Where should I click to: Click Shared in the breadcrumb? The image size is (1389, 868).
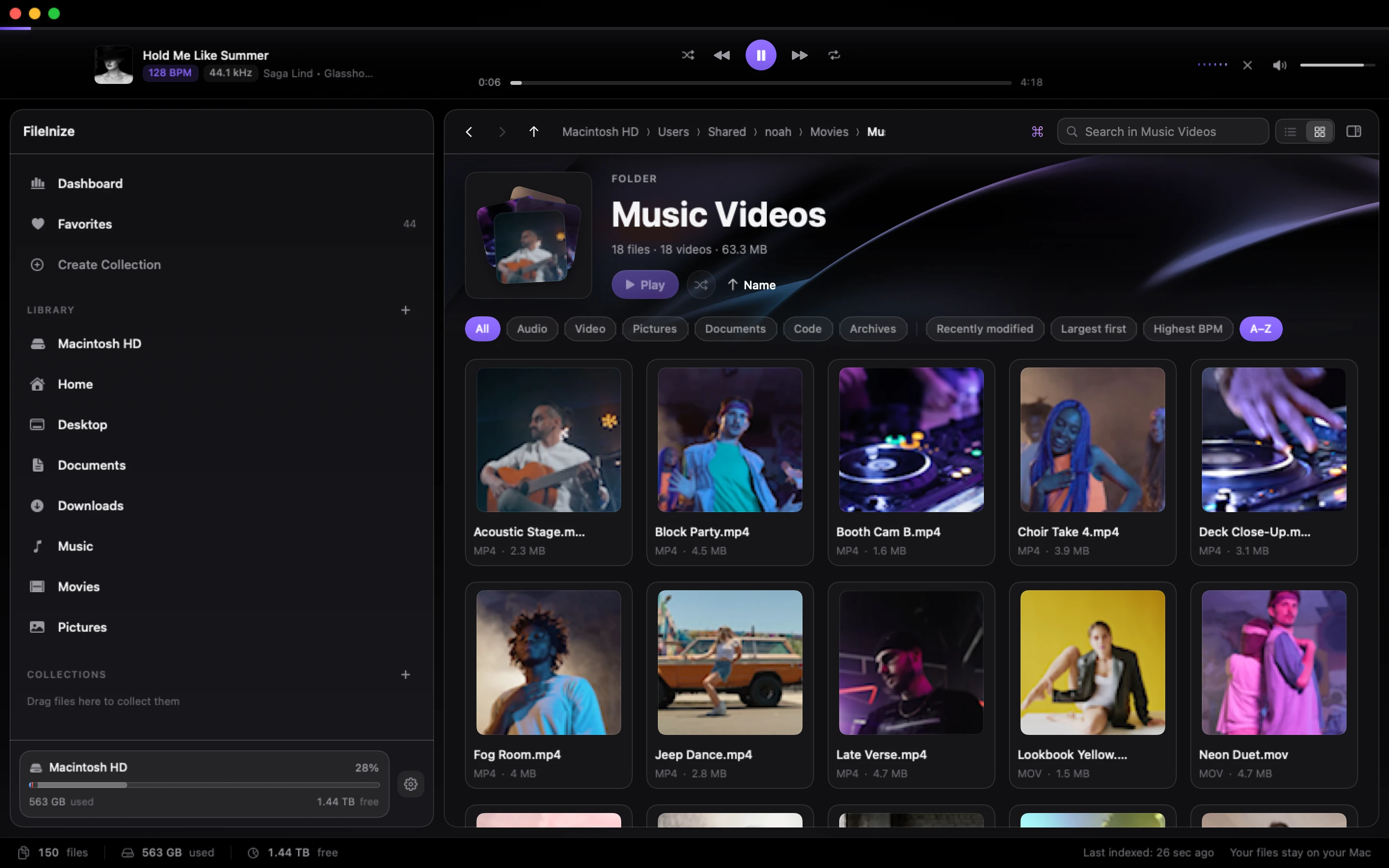[727, 132]
